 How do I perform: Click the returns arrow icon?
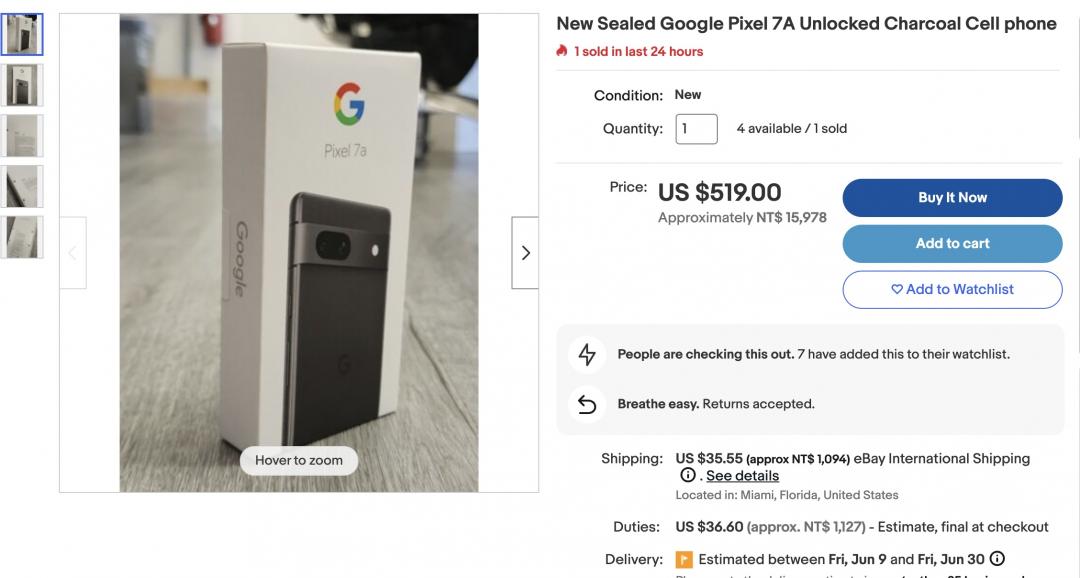pyautogui.click(x=587, y=404)
